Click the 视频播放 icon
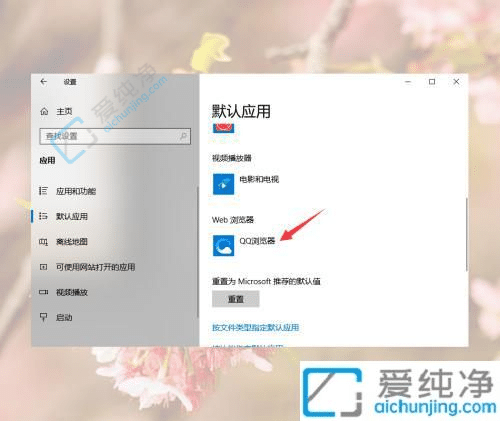 click(x=43, y=292)
